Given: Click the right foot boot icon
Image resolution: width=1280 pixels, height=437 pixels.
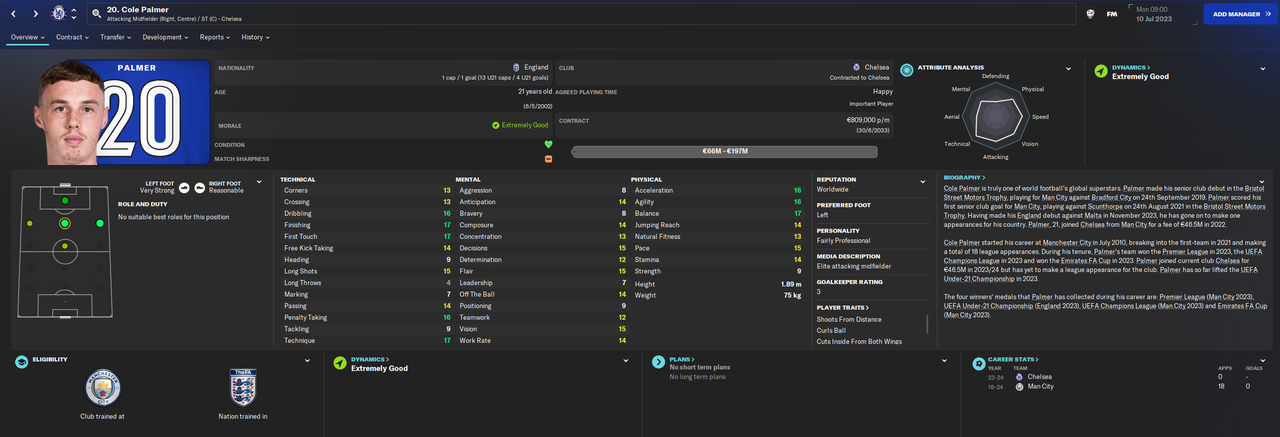Looking at the screenshot, I should [200, 186].
